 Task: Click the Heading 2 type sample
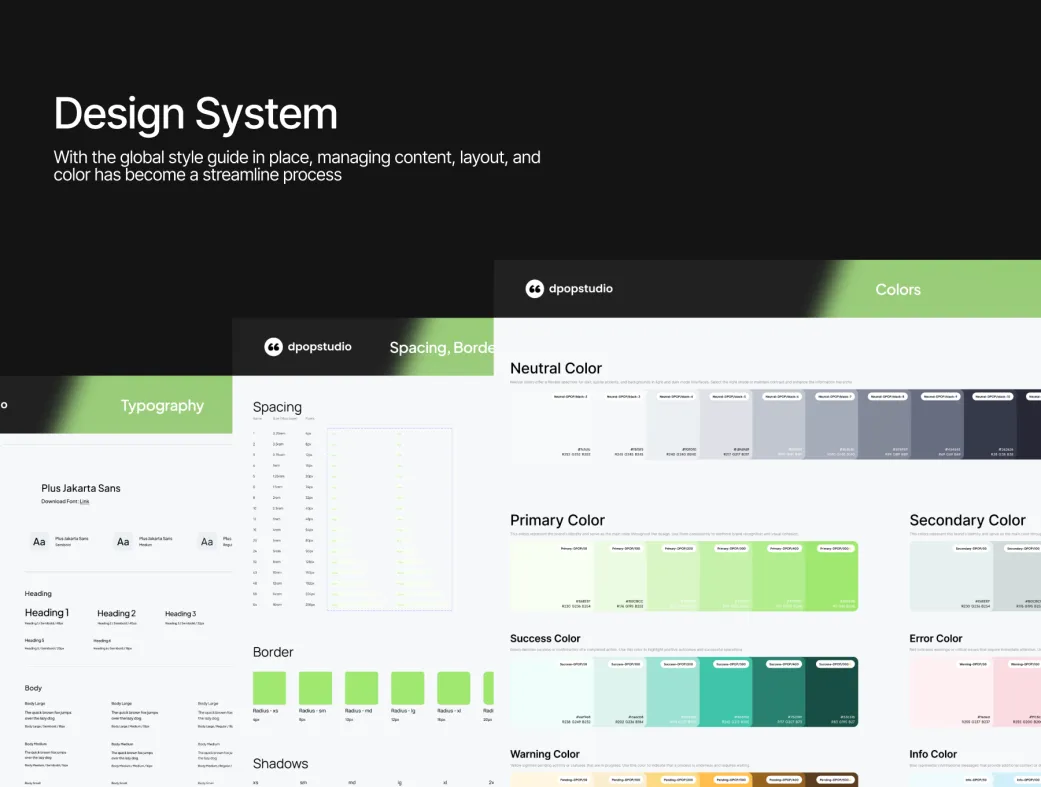point(116,614)
